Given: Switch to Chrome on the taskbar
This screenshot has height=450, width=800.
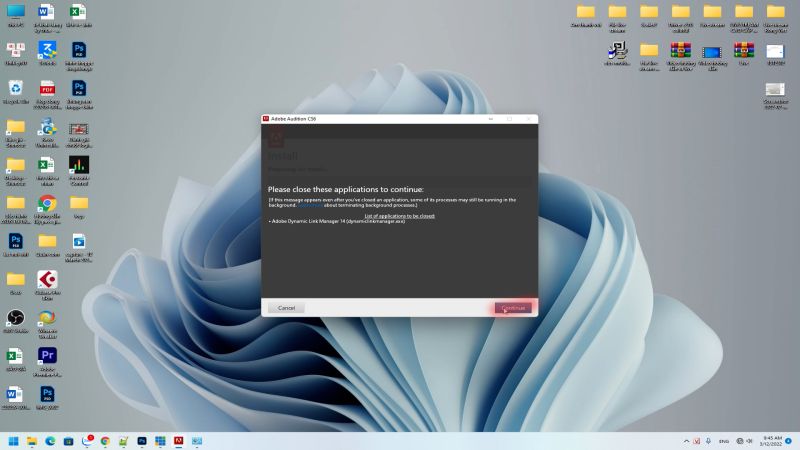Looking at the screenshot, I should (105, 441).
